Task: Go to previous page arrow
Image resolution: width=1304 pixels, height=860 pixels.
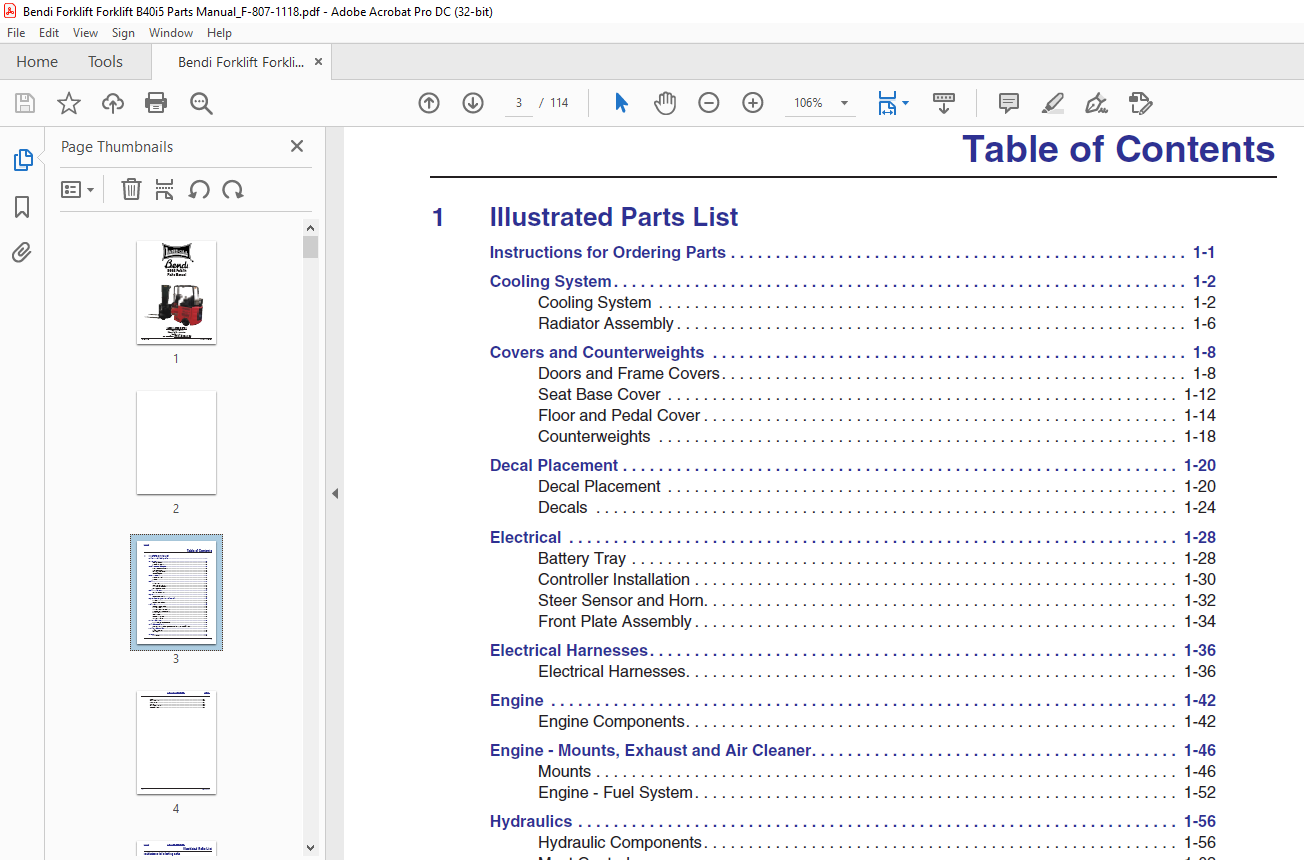Action: (x=429, y=103)
